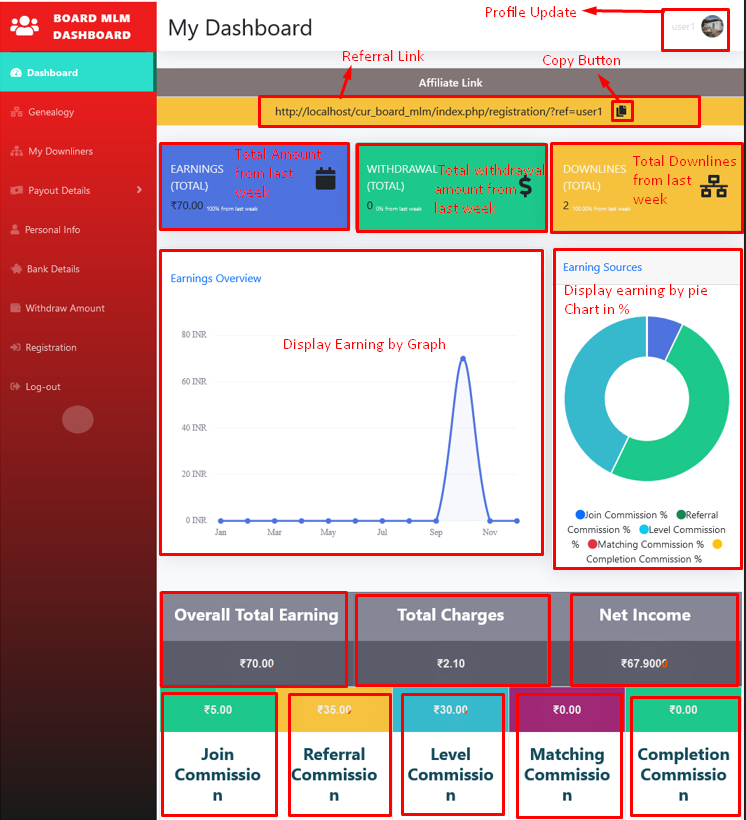Click the Bank Details piggy bank icon

pyautogui.click(x=16, y=269)
